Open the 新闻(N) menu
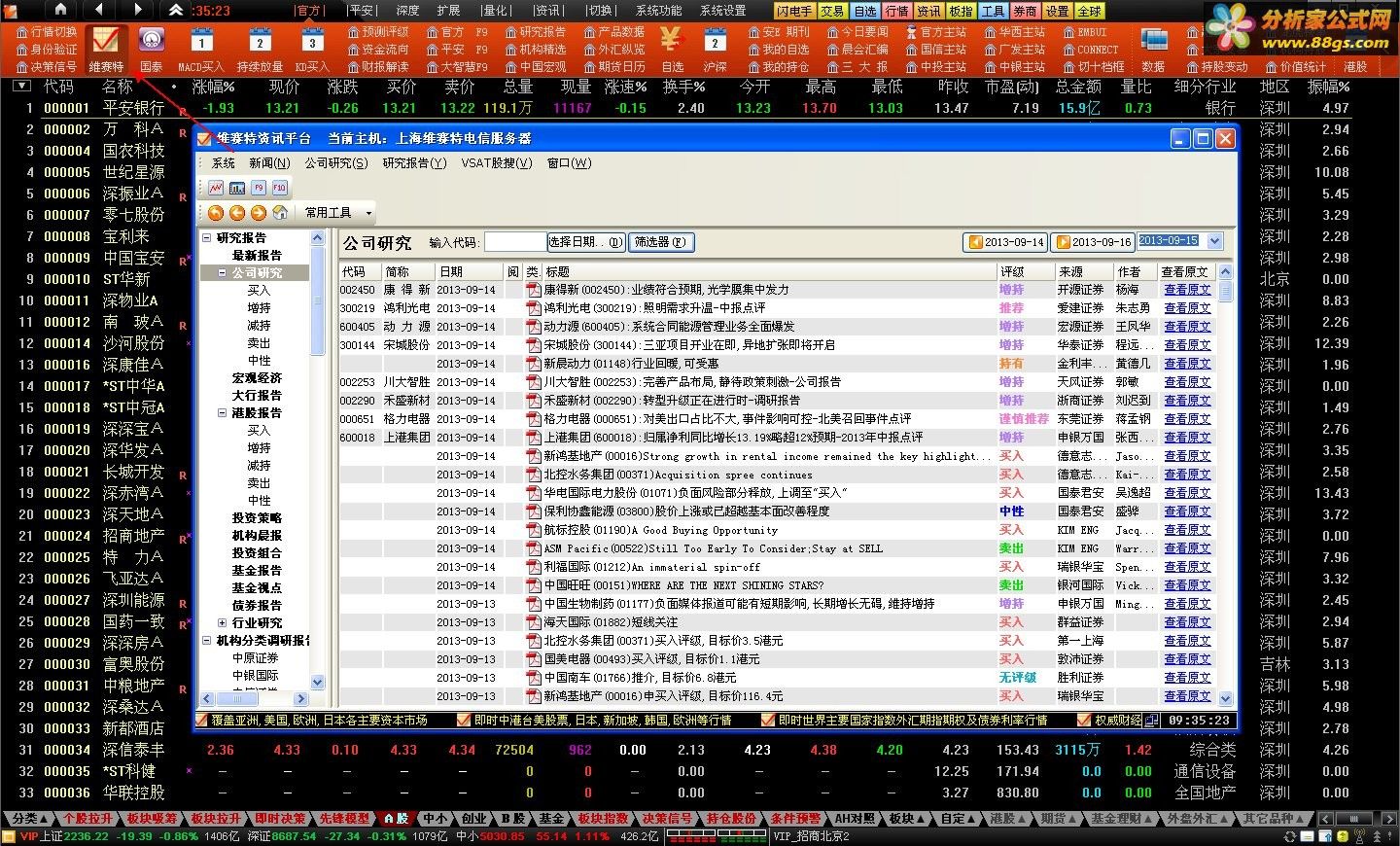This screenshot has width=1400, height=846. coord(269,163)
